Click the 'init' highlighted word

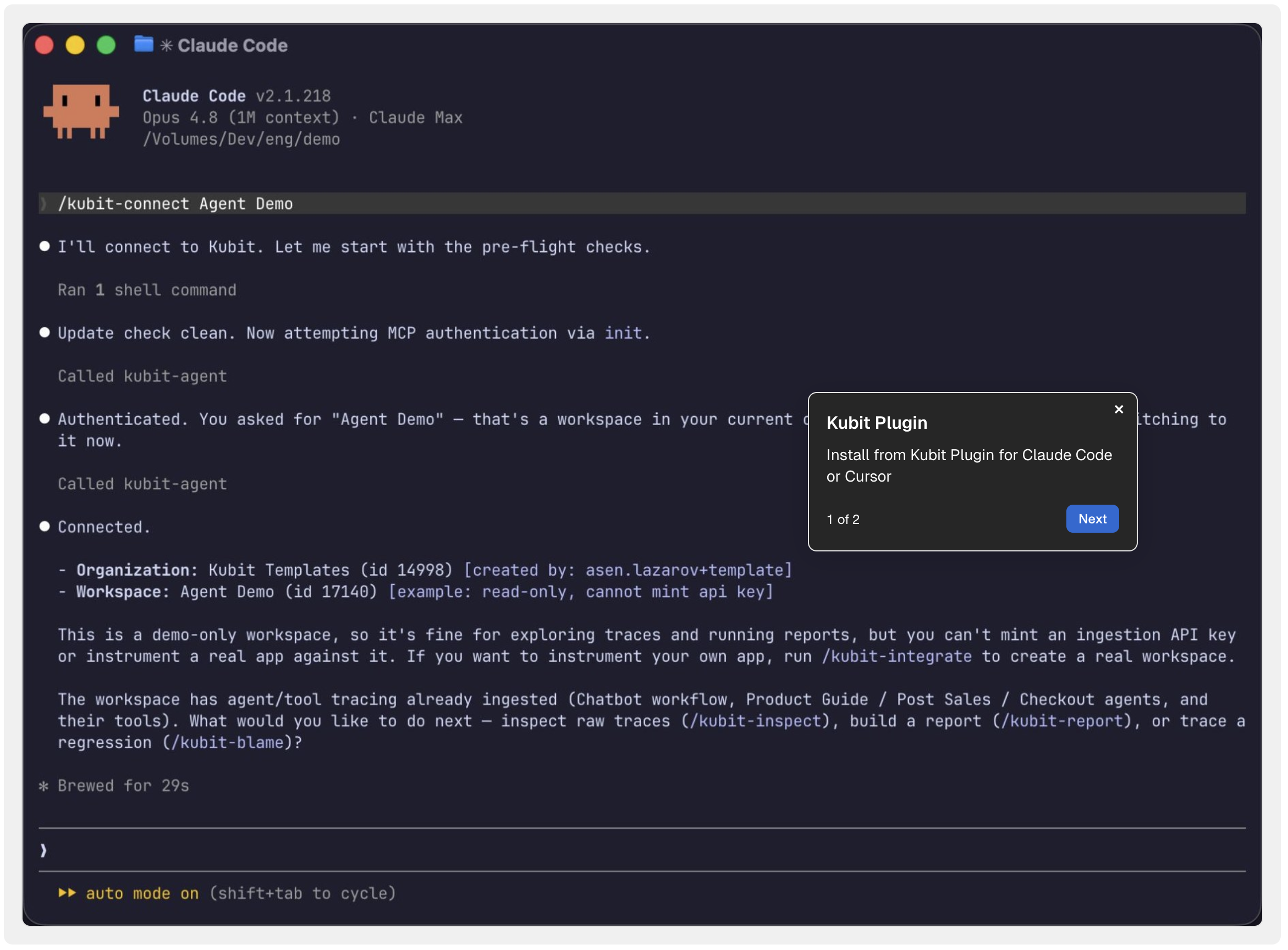pyautogui.click(x=624, y=334)
